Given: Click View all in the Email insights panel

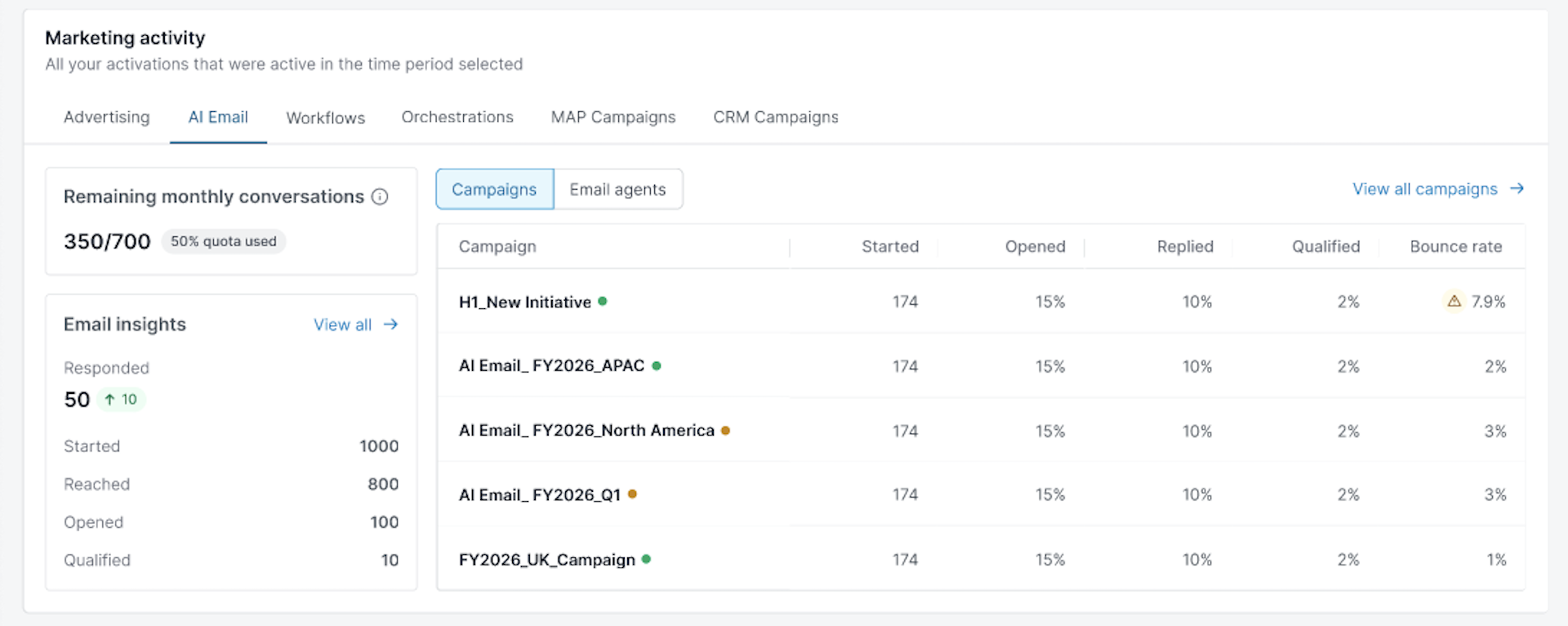Looking at the screenshot, I should 344,324.
